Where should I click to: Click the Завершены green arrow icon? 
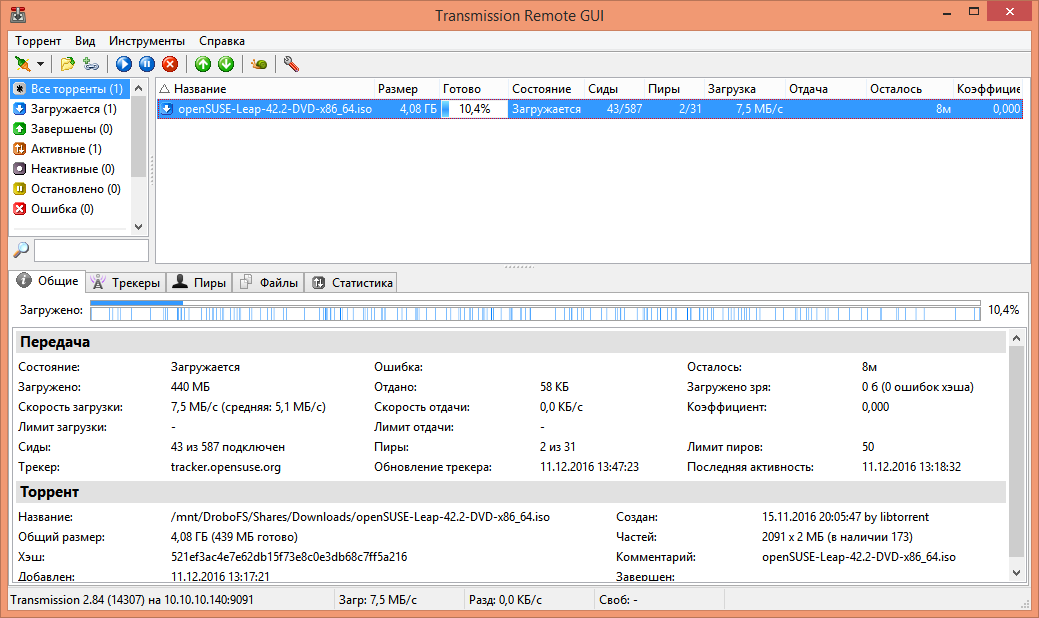click(x=20, y=129)
